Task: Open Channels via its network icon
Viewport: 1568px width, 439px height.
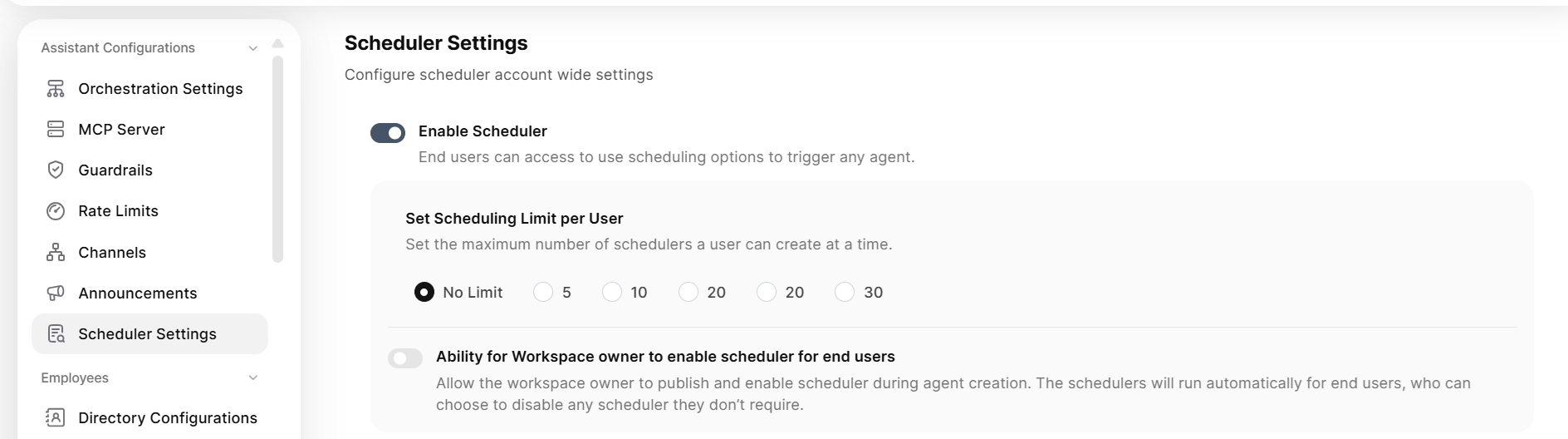Action: click(56, 253)
